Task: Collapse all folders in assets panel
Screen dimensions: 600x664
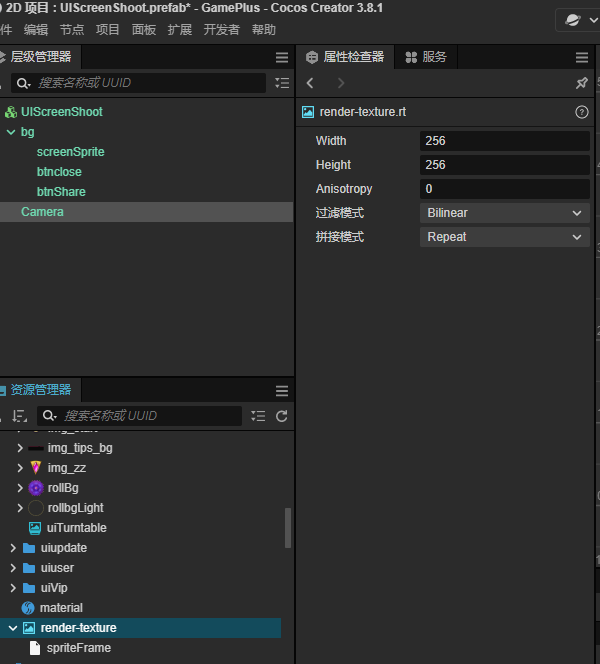Action: [x=258, y=416]
